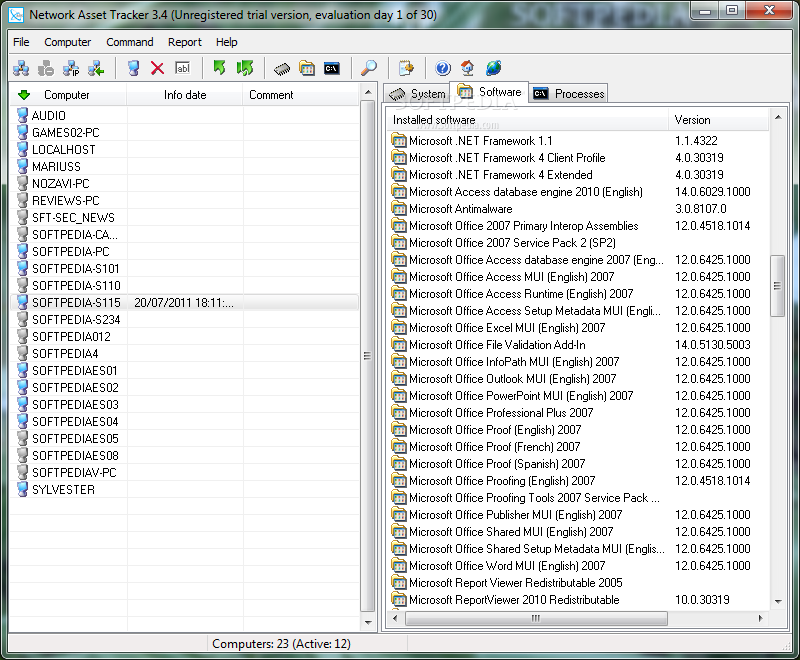Switch to the Processes tab
Screen dimensions: 800x660
568,94
